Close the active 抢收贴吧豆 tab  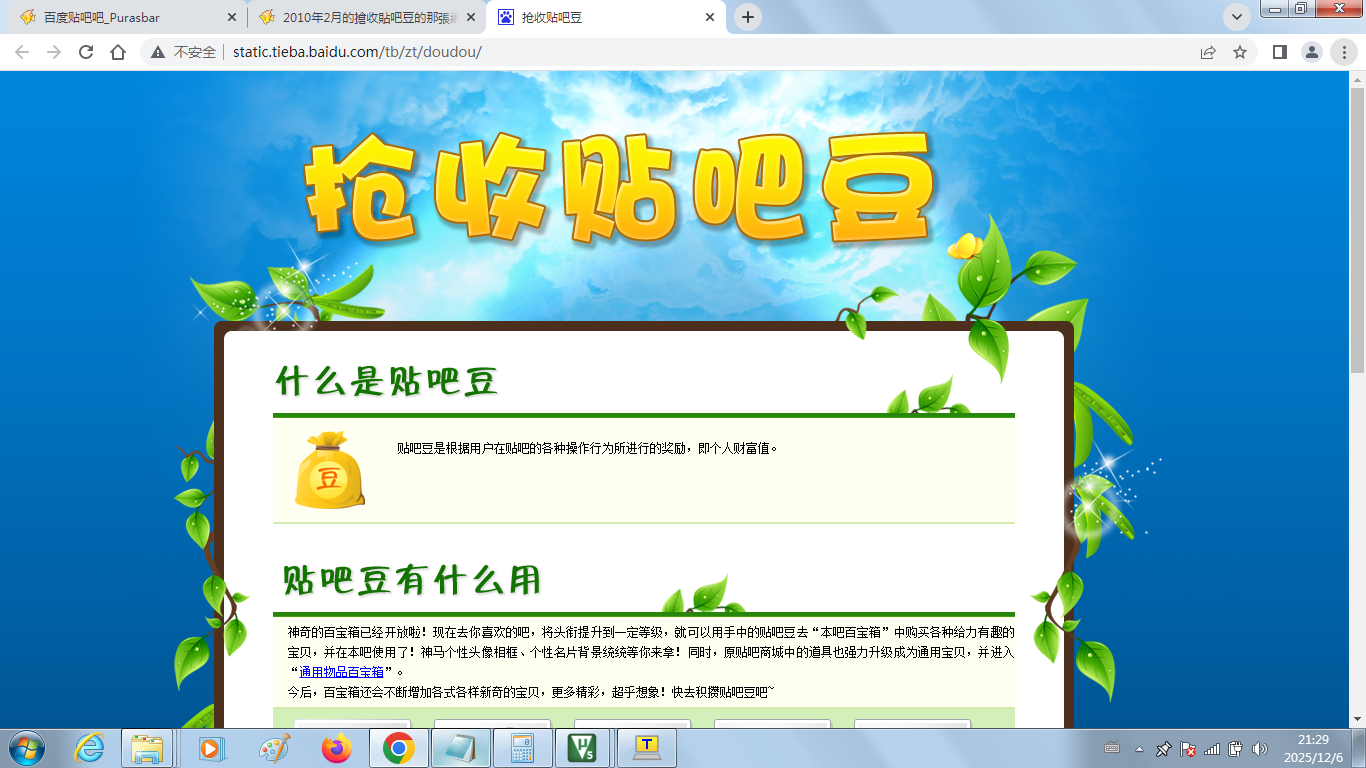(x=711, y=17)
